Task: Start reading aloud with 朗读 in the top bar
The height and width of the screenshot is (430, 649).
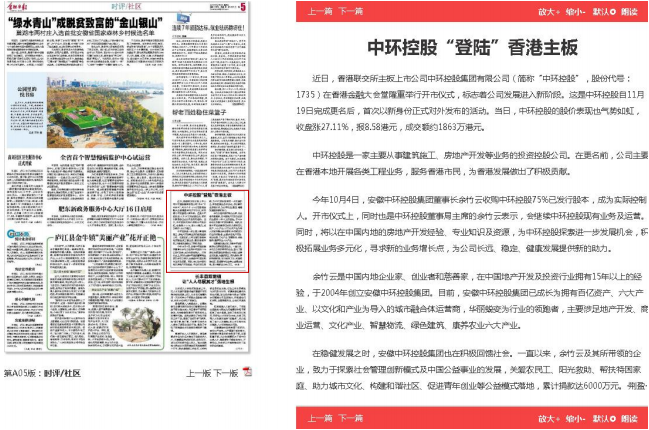Action: [629, 12]
